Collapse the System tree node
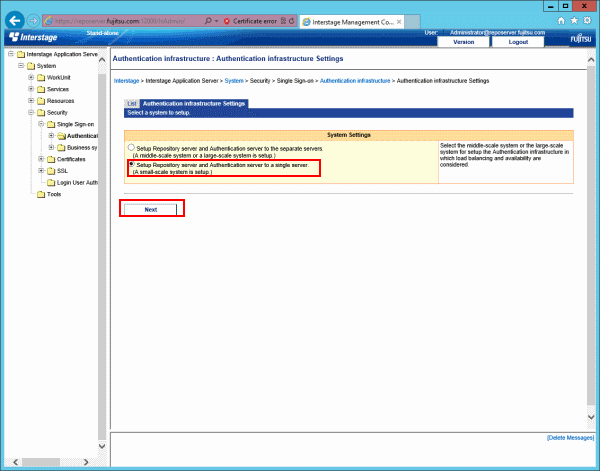The height and width of the screenshot is (471, 600). (21, 66)
